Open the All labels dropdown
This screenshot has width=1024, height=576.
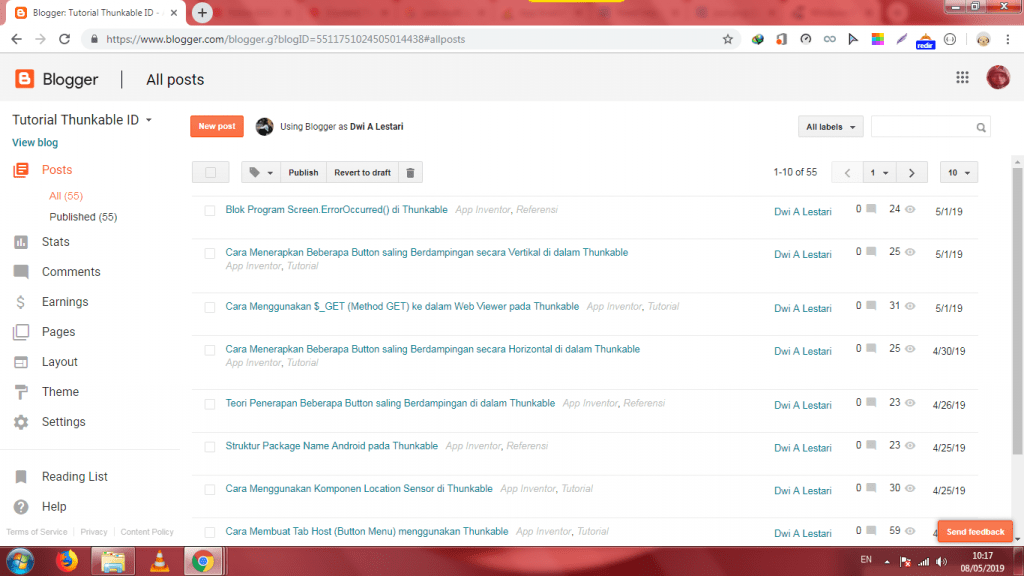click(830, 127)
